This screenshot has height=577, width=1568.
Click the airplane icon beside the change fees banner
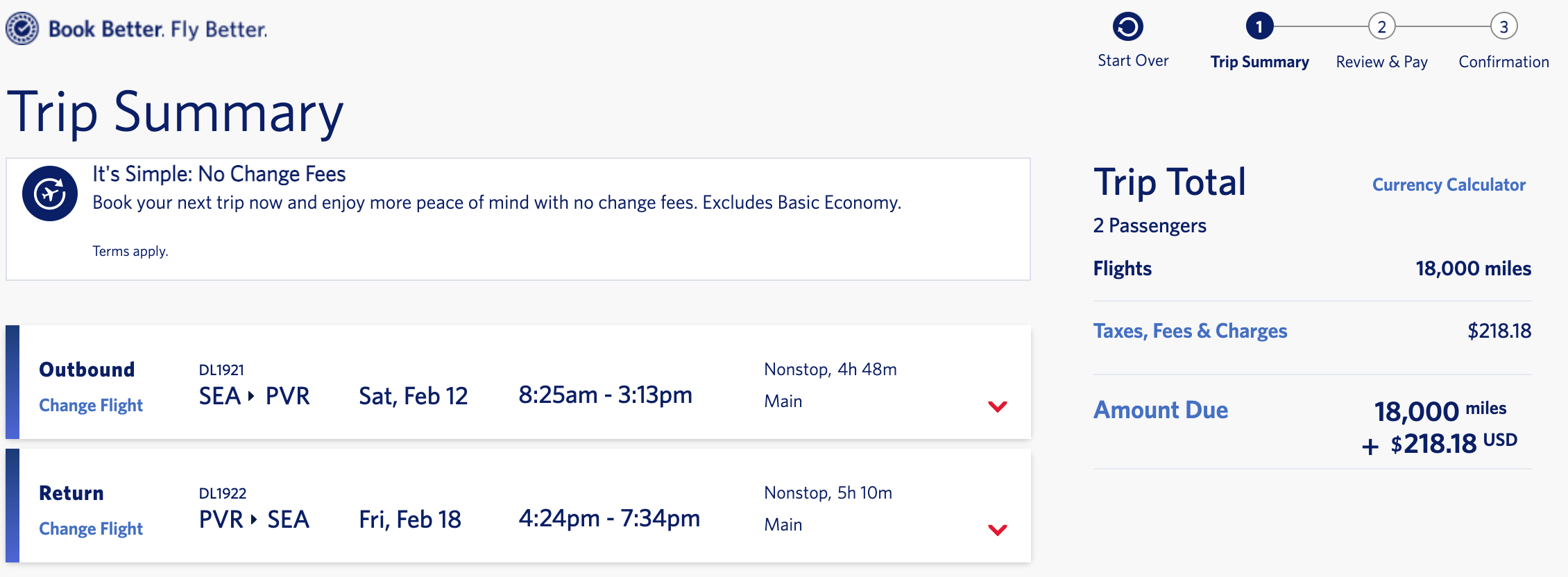[x=49, y=193]
